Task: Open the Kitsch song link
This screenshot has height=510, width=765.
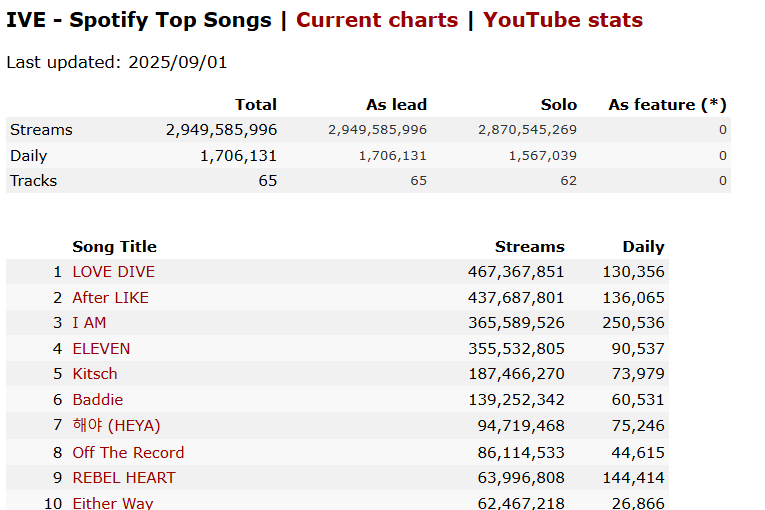Action: point(95,374)
